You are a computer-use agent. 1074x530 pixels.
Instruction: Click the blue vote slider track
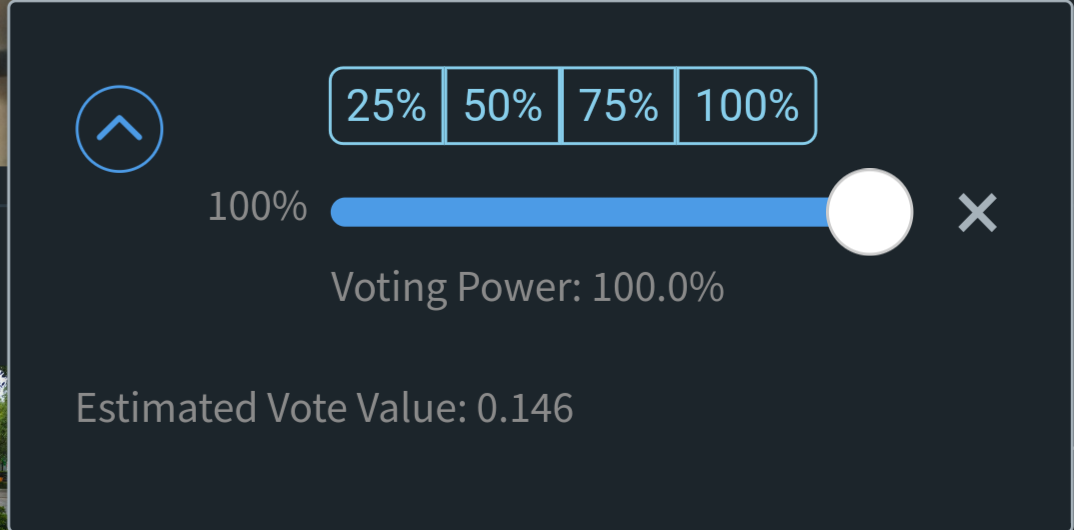click(580, 212)
